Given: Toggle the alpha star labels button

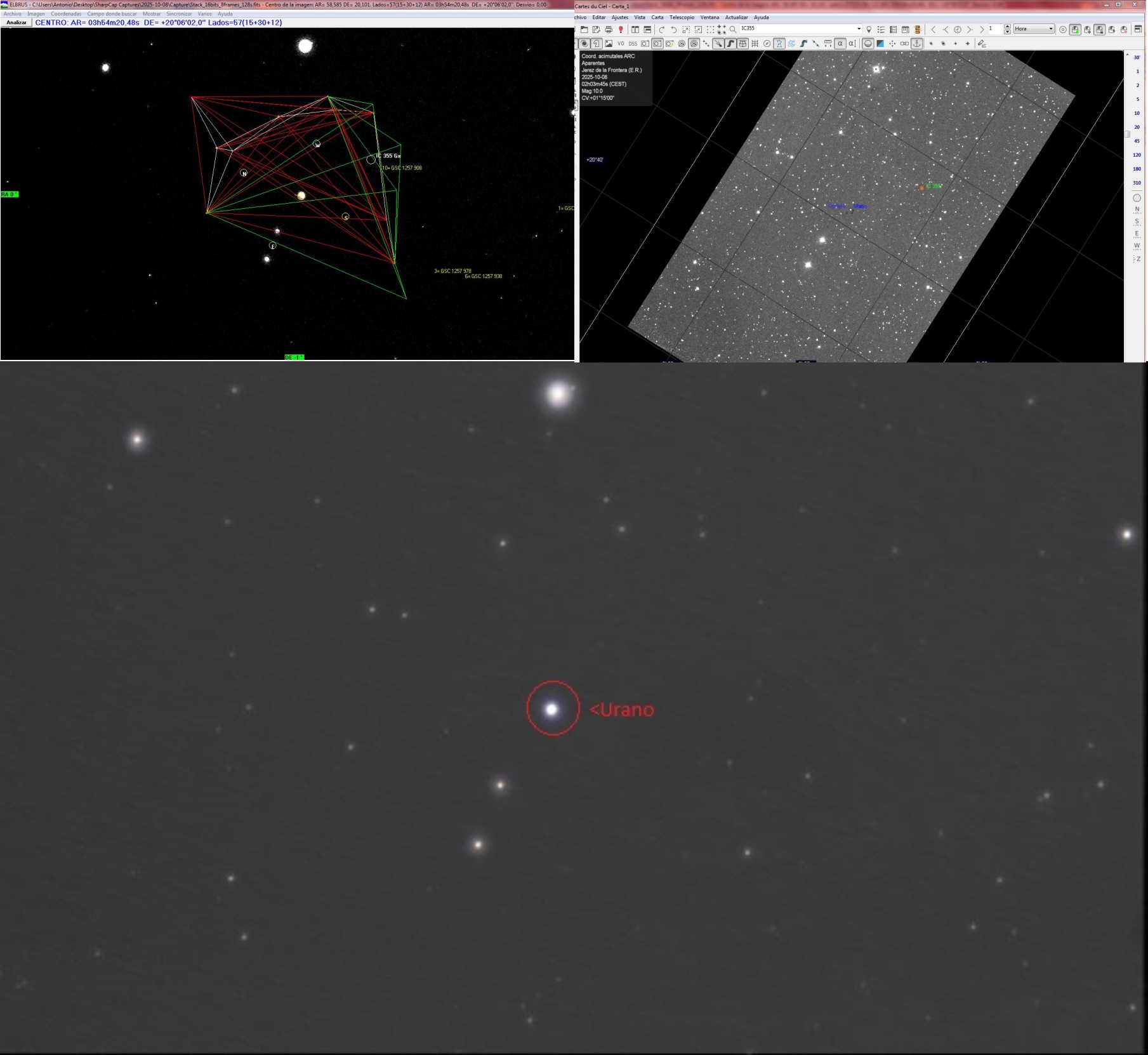Looking at the screenshot, I should coord(840,44).
